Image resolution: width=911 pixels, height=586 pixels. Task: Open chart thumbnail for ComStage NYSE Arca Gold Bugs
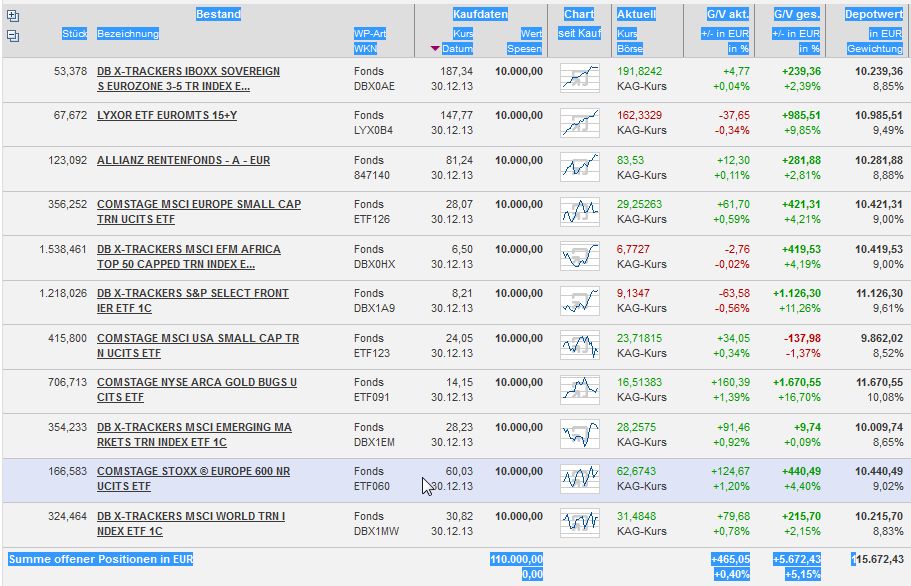point(580,389)
